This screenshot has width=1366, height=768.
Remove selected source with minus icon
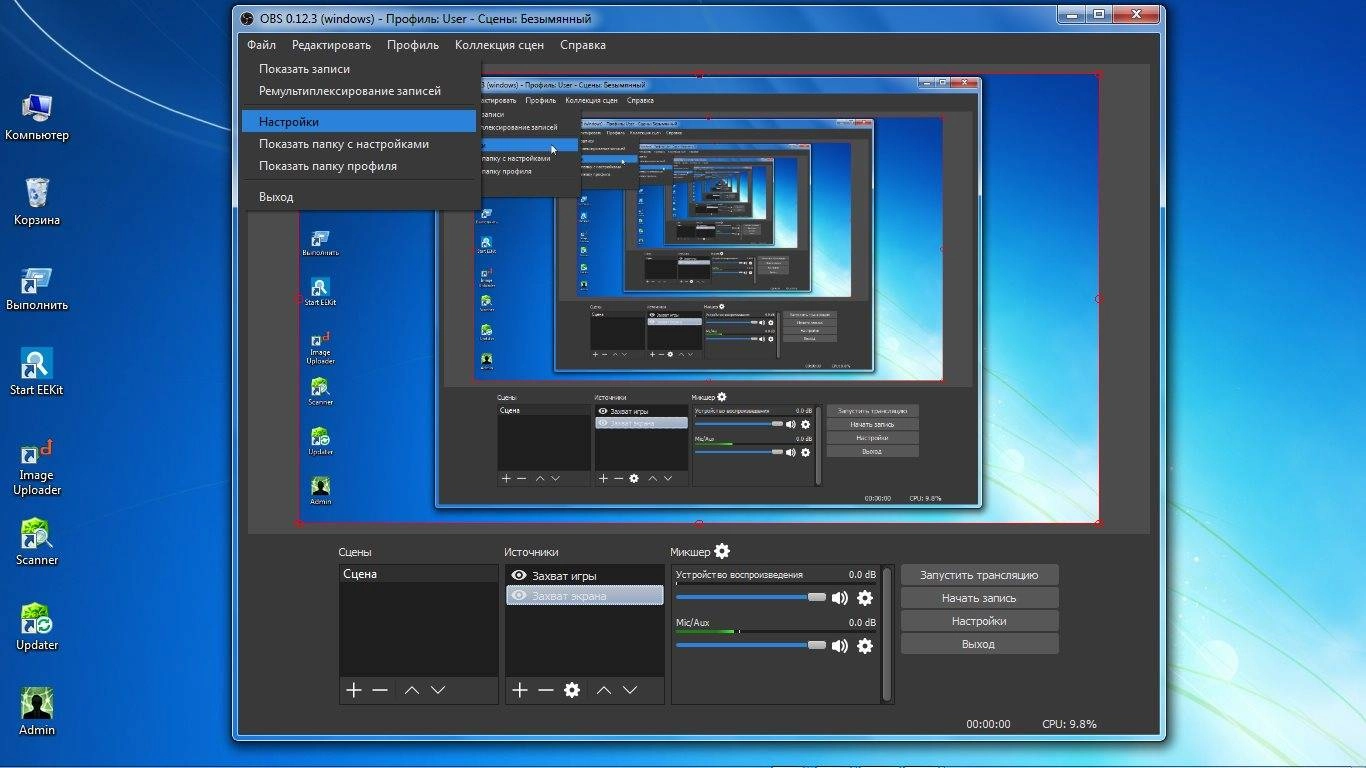546,690
